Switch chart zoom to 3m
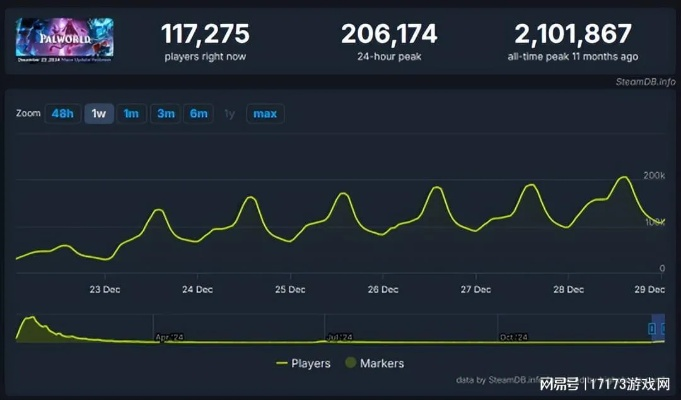Viewport: 681px width, 400px height. 165,113
